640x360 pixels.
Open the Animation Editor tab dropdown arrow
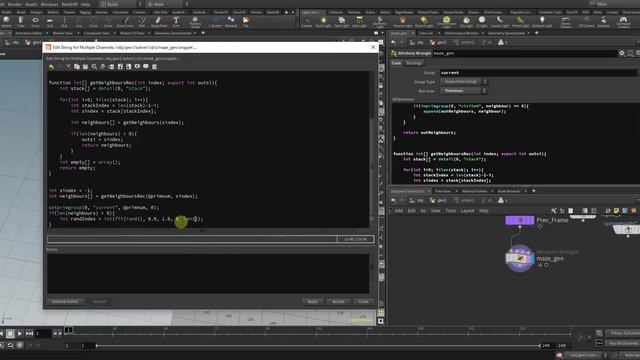(47, 33)
